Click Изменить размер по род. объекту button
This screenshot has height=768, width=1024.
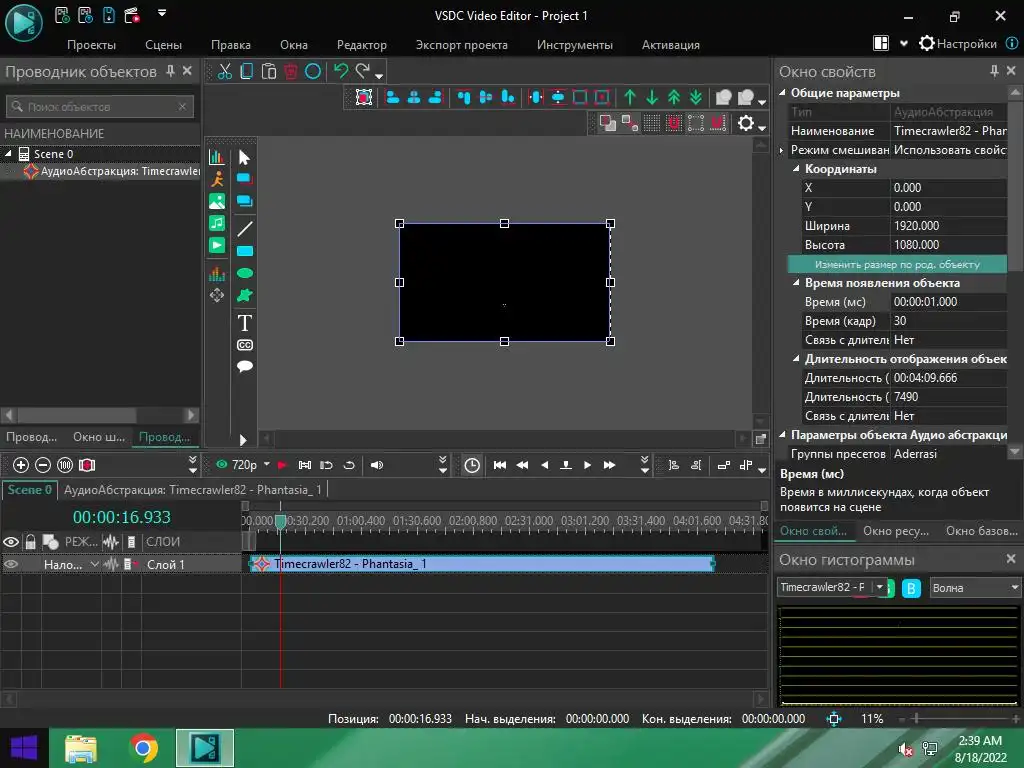point(896,265)
